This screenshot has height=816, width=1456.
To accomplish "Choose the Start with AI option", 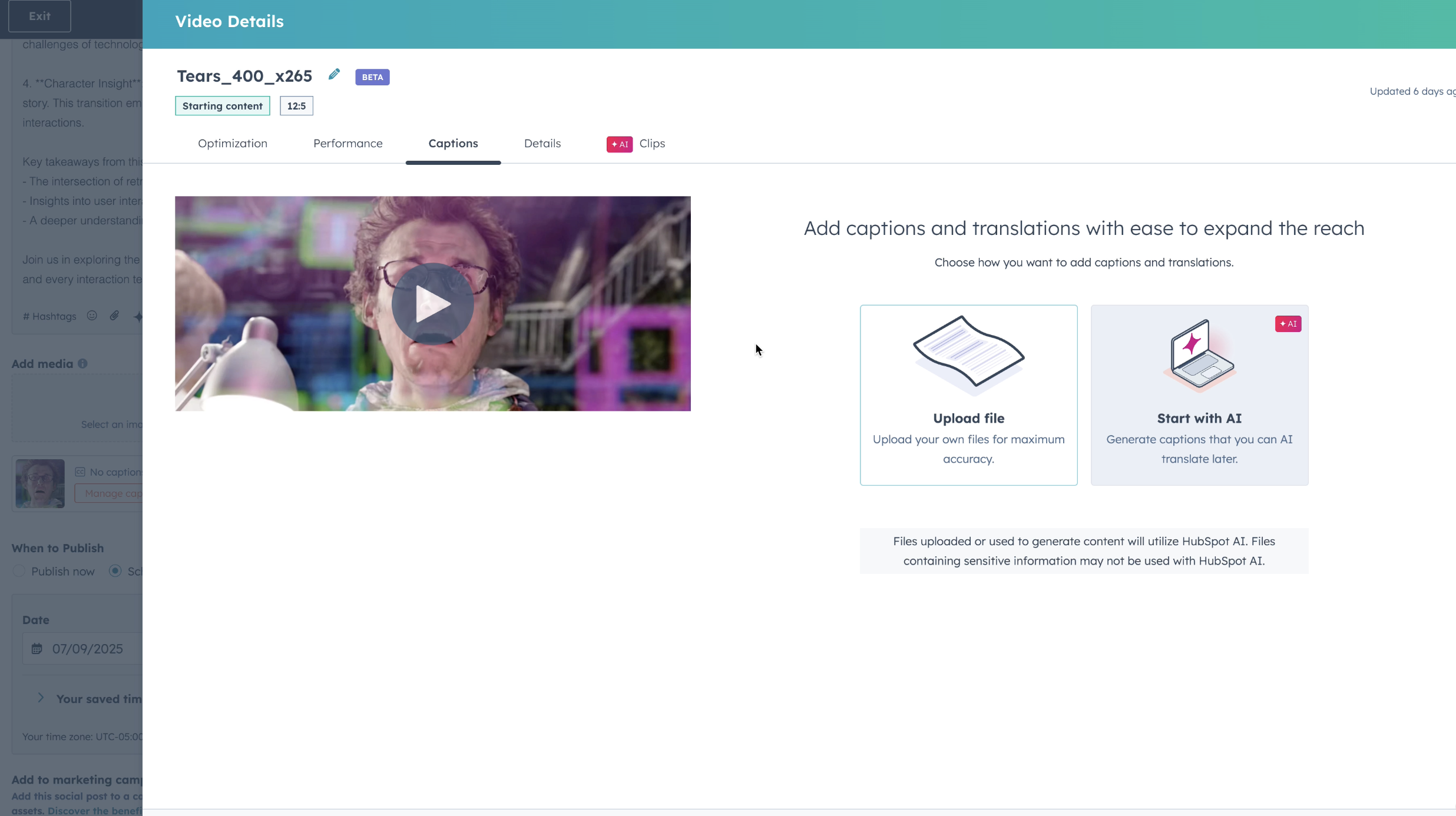I will pyautogui.click(x=1199, y=395).
